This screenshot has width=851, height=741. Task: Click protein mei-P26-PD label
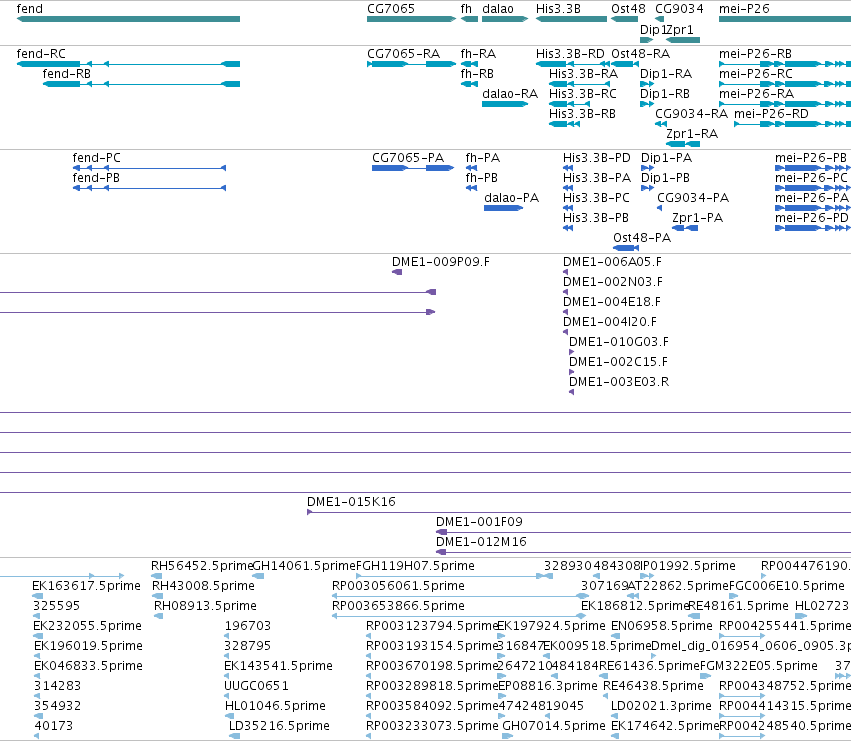811,218
